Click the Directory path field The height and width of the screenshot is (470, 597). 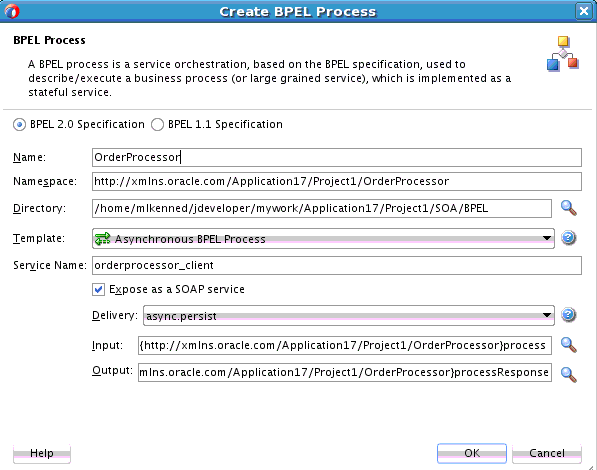(322, 208)
